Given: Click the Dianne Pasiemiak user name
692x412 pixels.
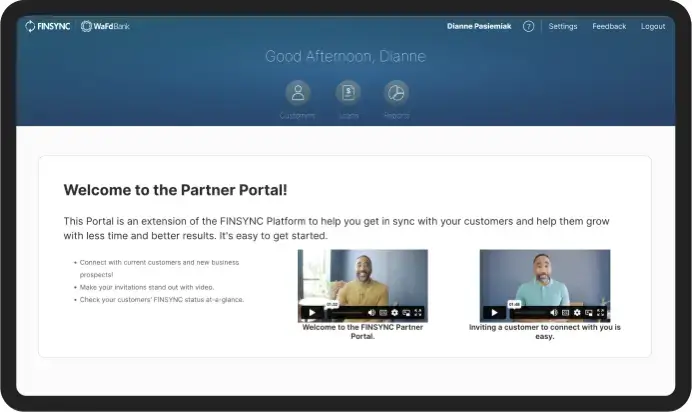Looking at the screenshot, I should [x=479, y=27].
